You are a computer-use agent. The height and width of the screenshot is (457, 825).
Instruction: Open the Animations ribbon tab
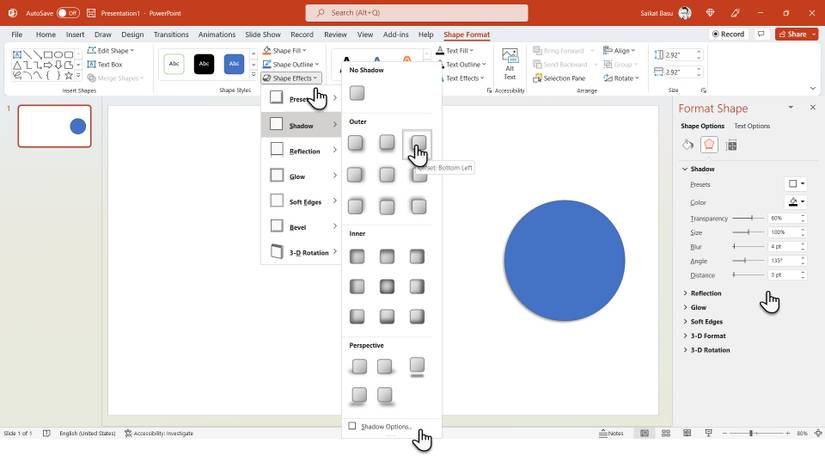(217, 35)
